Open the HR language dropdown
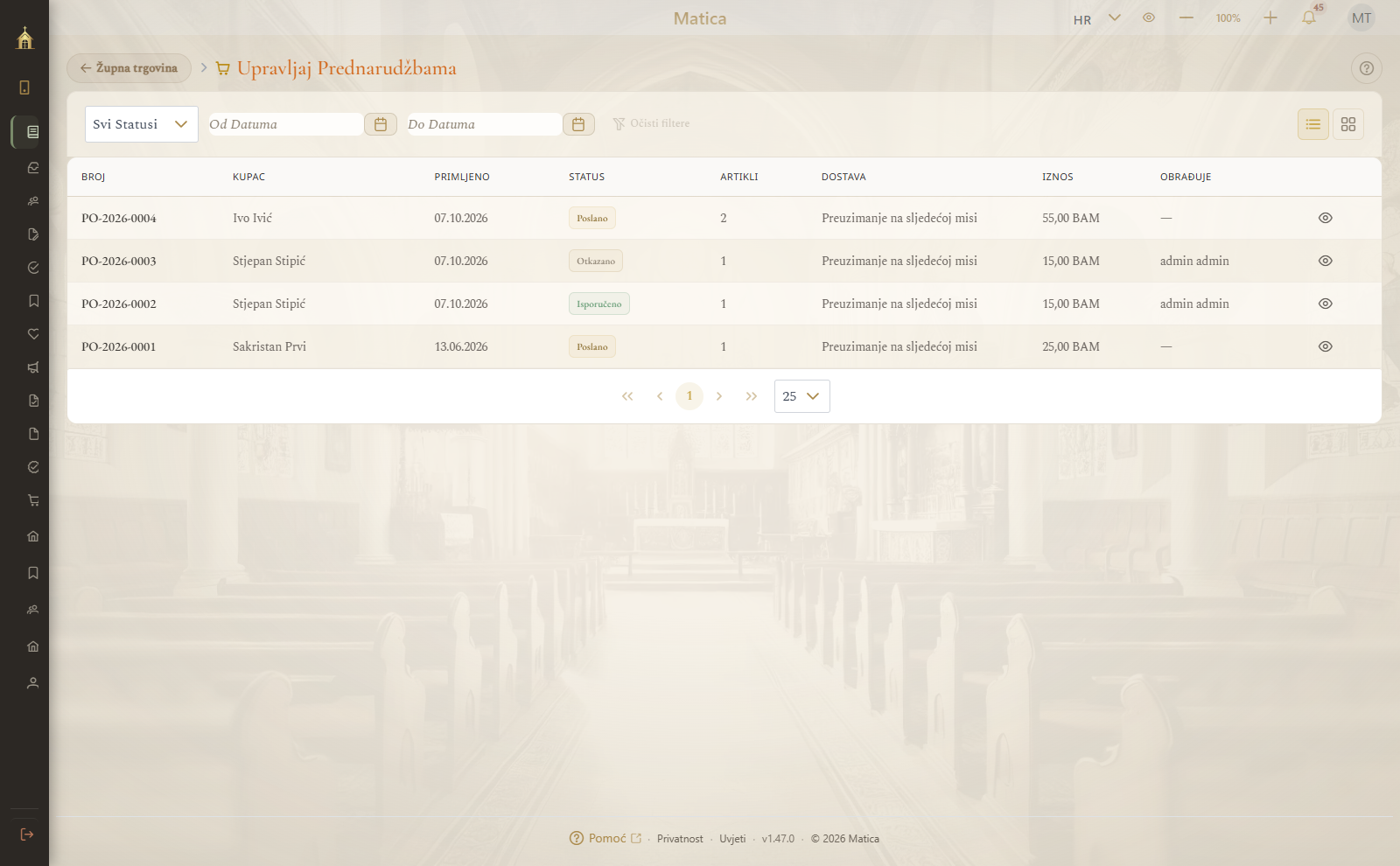 [x=1096, y=18]
